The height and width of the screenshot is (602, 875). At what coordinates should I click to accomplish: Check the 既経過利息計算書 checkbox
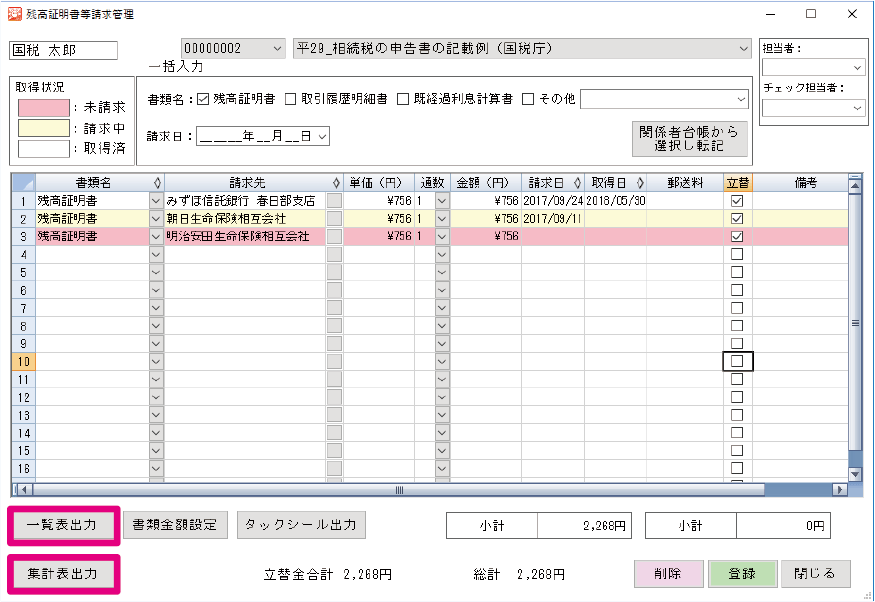coord(403,99)
